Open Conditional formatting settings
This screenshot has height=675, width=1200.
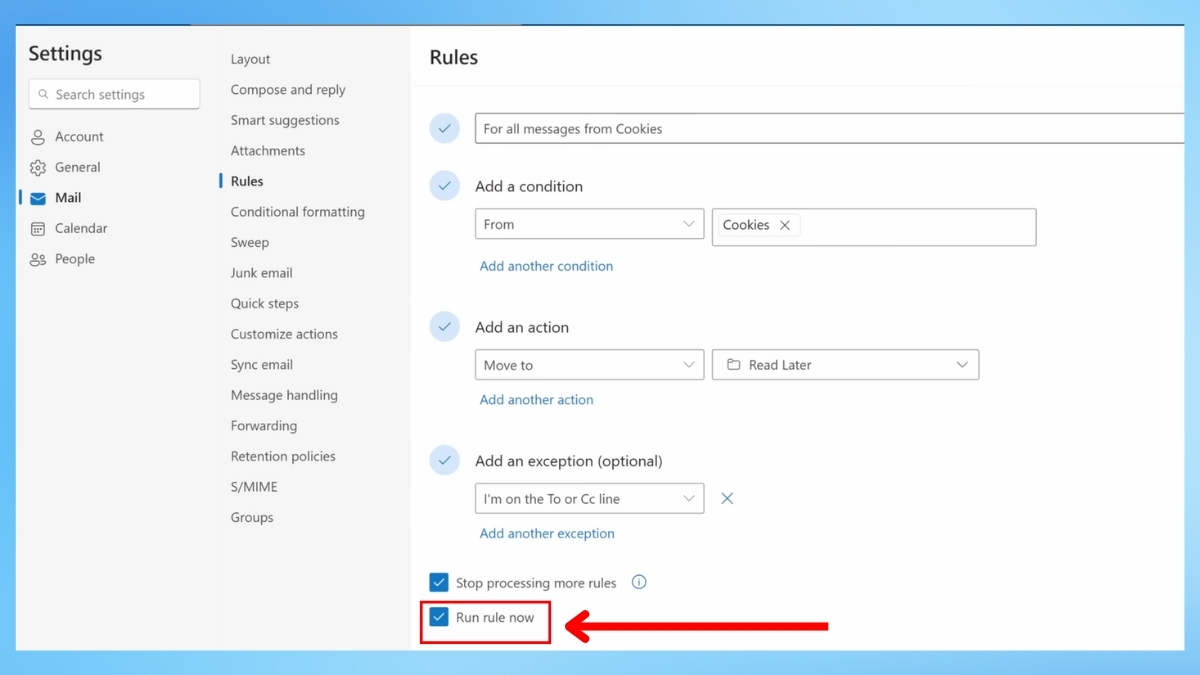pyautogui.click(x=297, y=212)
